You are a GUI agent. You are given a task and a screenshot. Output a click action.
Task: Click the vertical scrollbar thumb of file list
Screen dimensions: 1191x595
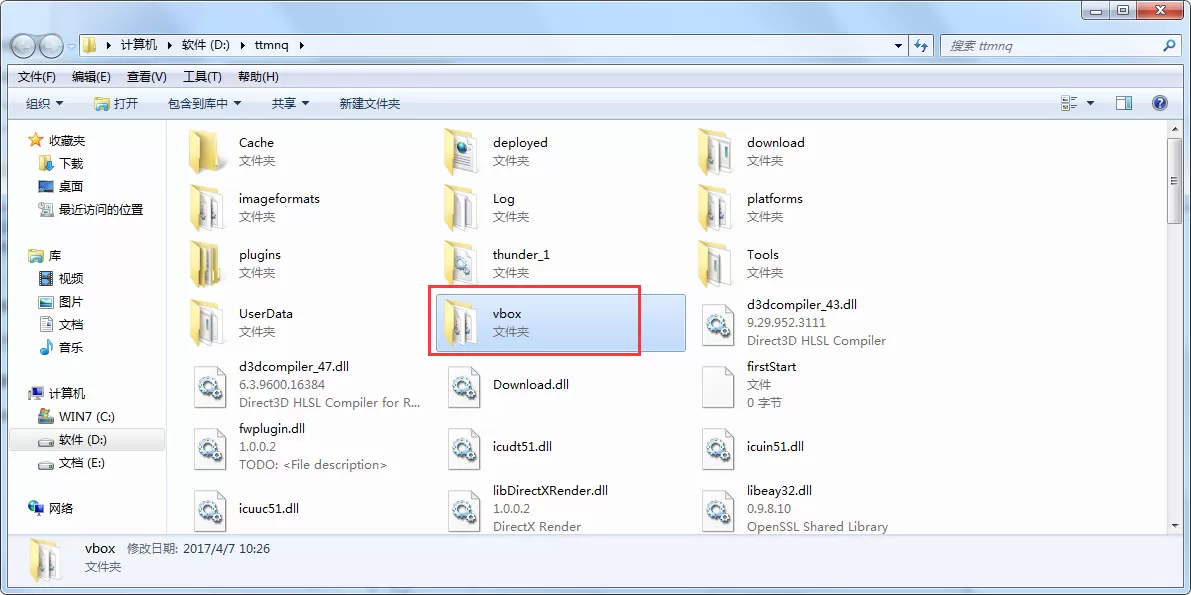pos(1174,181)
